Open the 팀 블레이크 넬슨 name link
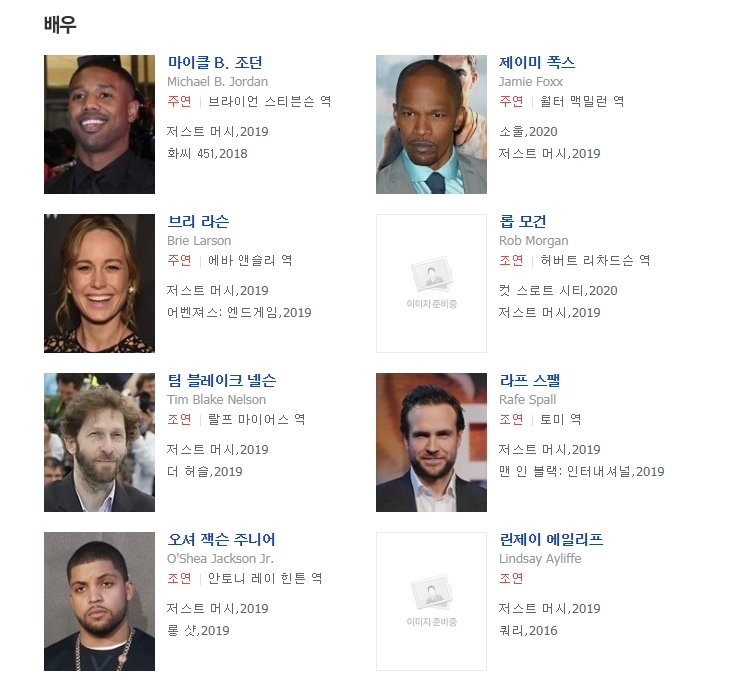The height and width of the screenshot is (688, 752). coord(222,381)
